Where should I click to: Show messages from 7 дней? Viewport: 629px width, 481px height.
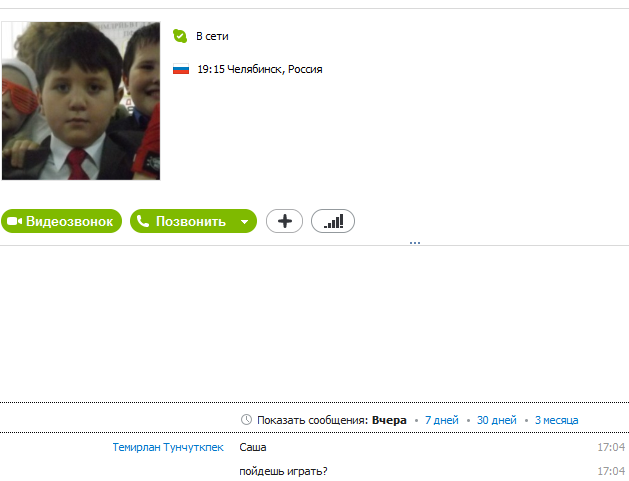(442, 420)
